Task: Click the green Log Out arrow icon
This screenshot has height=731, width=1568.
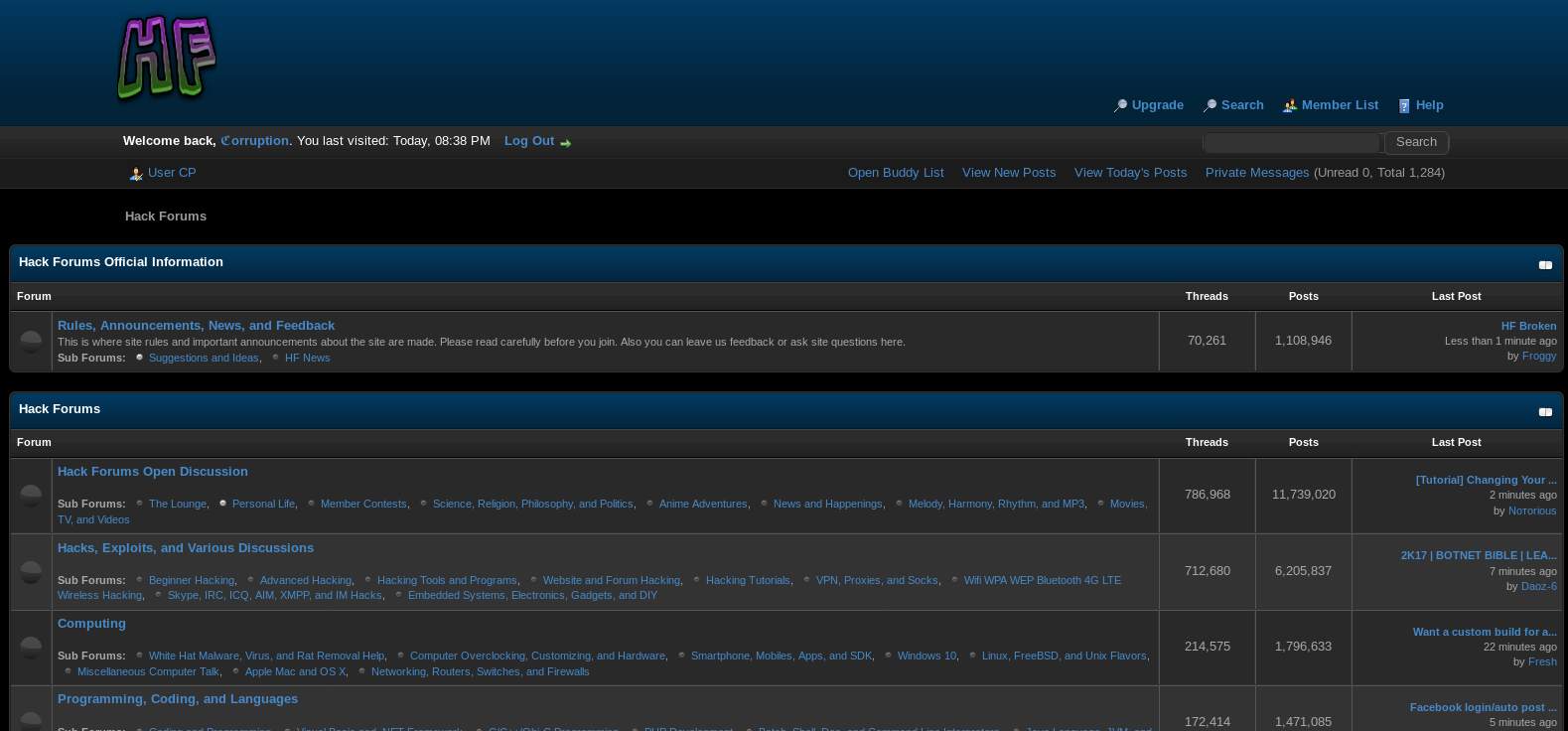Action: click(565, 143)
